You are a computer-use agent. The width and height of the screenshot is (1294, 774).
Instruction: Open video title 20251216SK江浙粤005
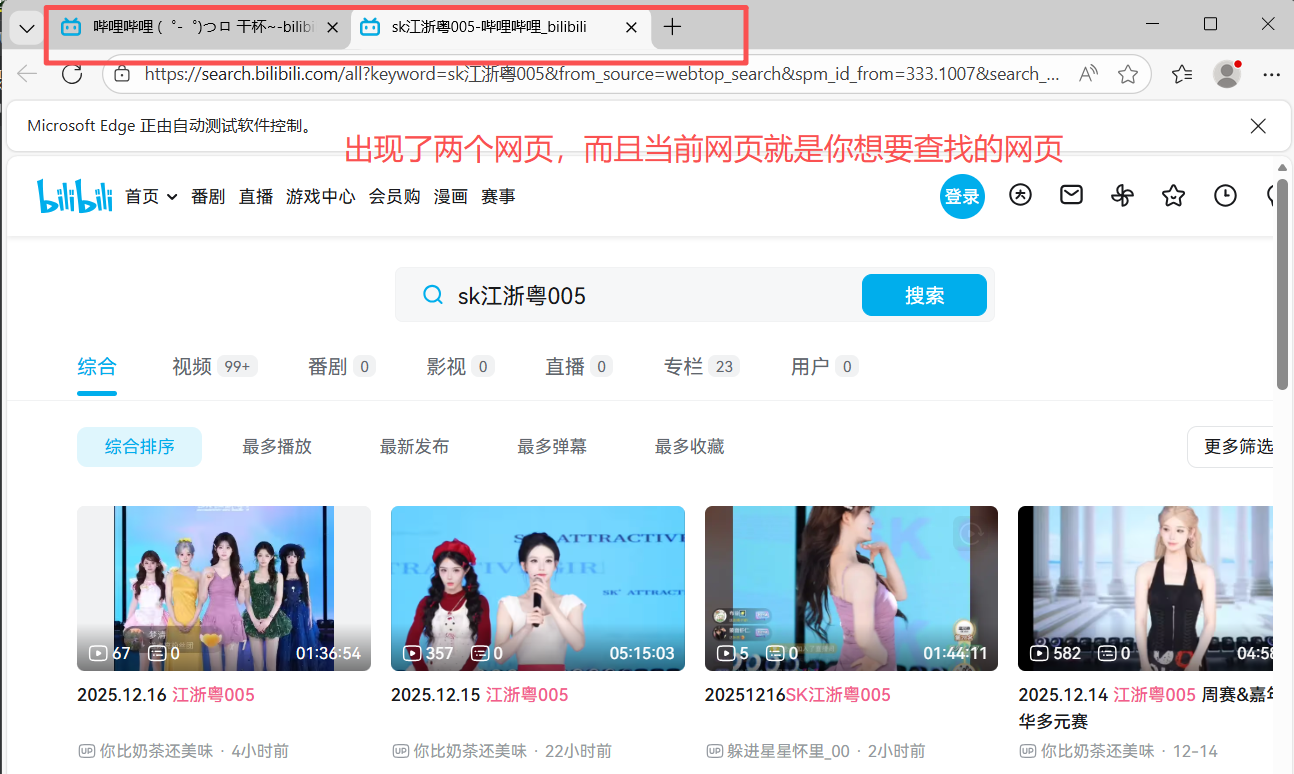(x=798, y=695)
